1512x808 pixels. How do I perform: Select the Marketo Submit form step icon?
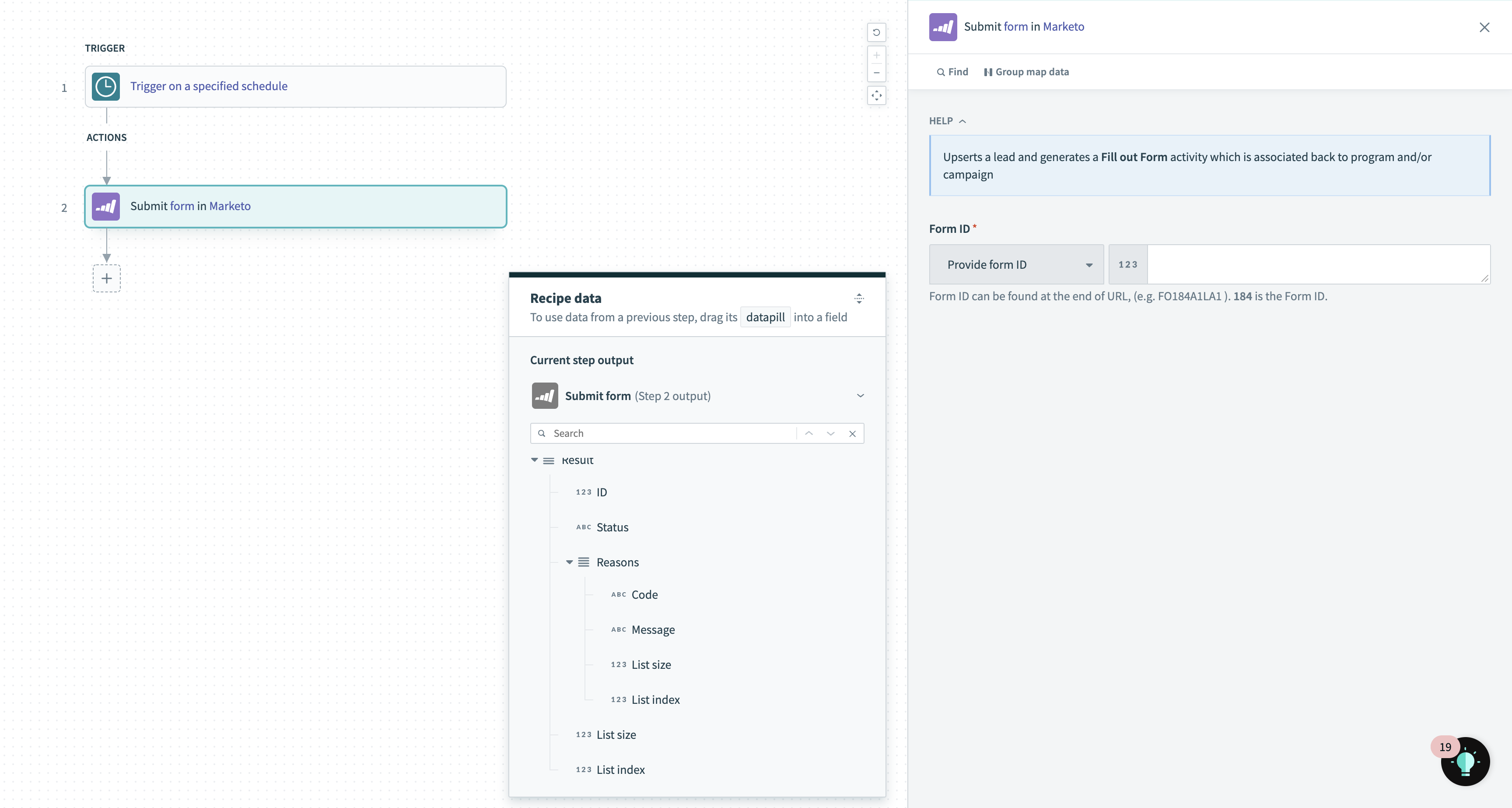point(105,206)
